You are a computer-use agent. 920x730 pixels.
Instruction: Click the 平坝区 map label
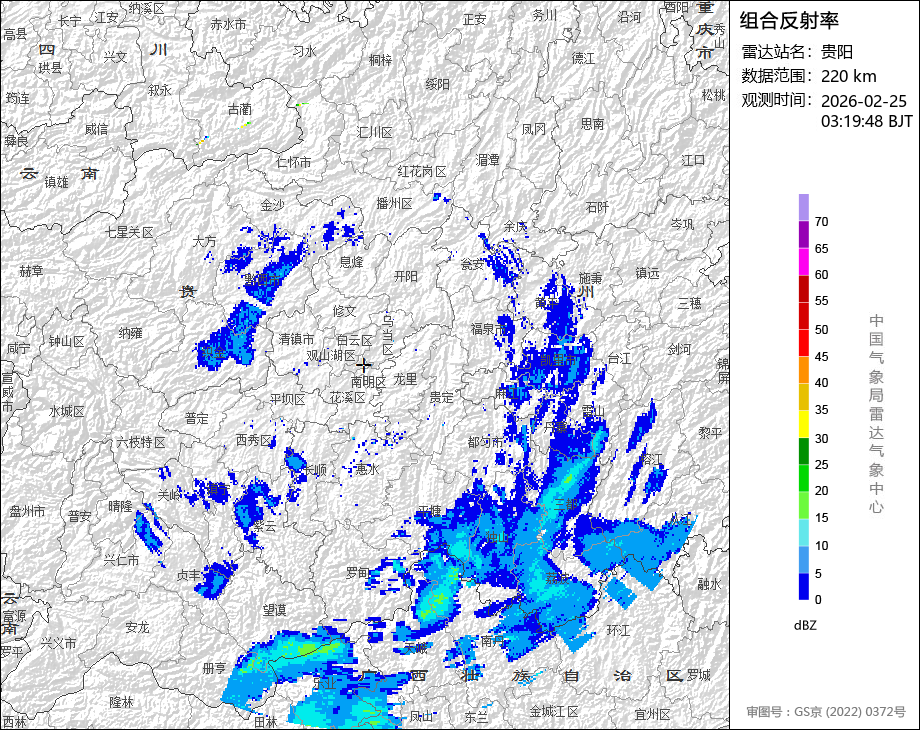(288, 399)
